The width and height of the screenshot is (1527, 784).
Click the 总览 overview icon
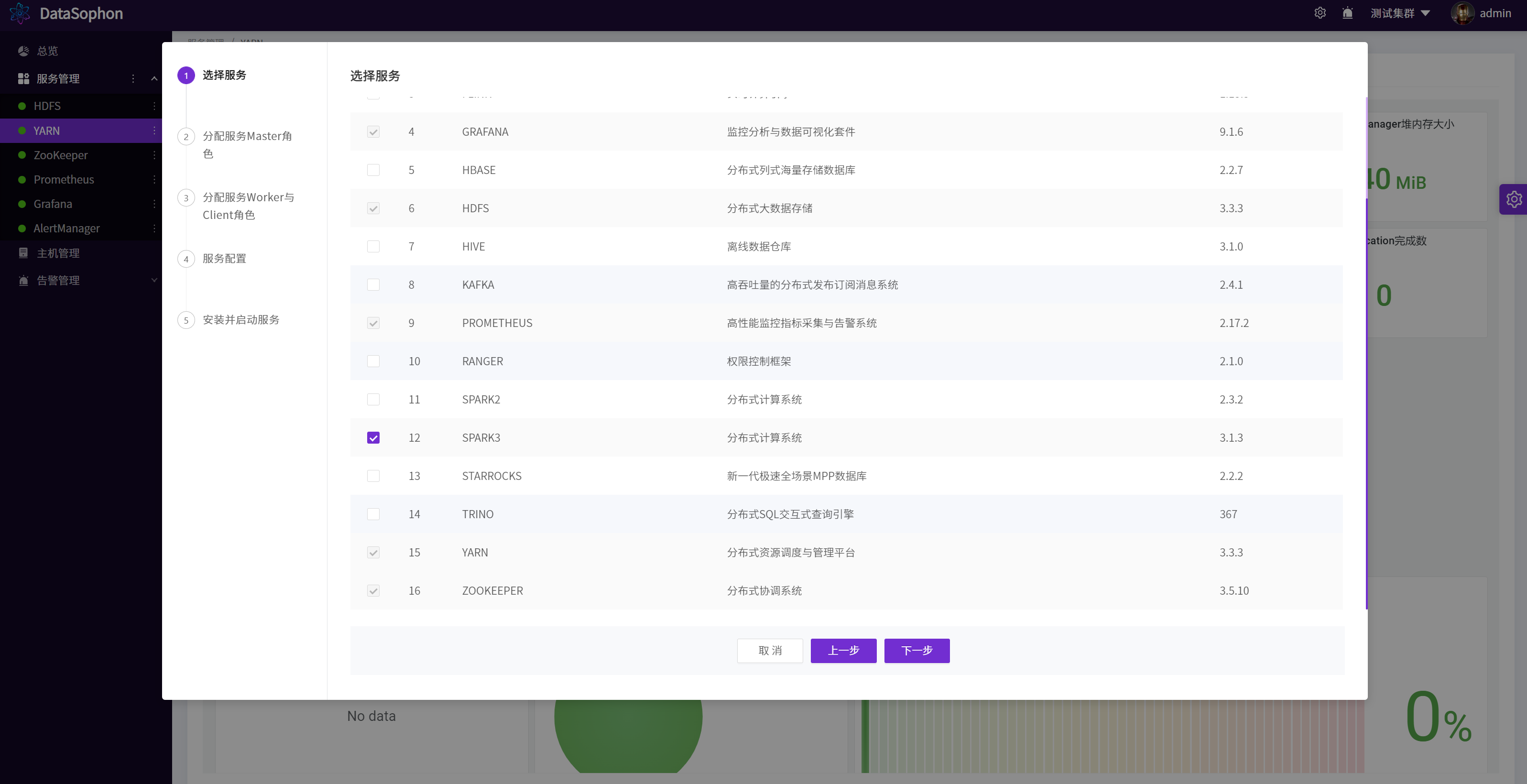click(x=24, y=51)
